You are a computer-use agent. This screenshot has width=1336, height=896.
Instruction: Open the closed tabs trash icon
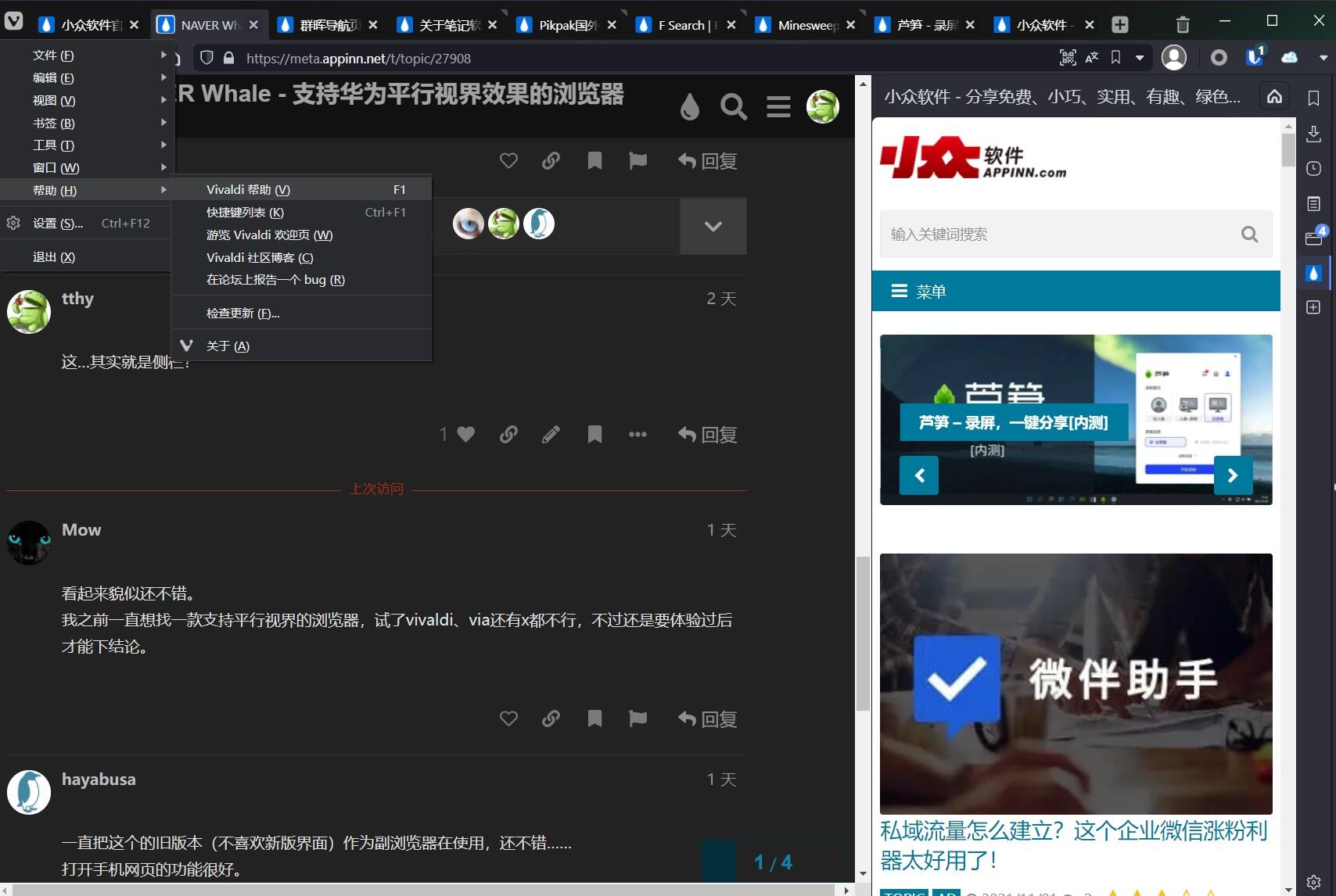pos(1183,24)
